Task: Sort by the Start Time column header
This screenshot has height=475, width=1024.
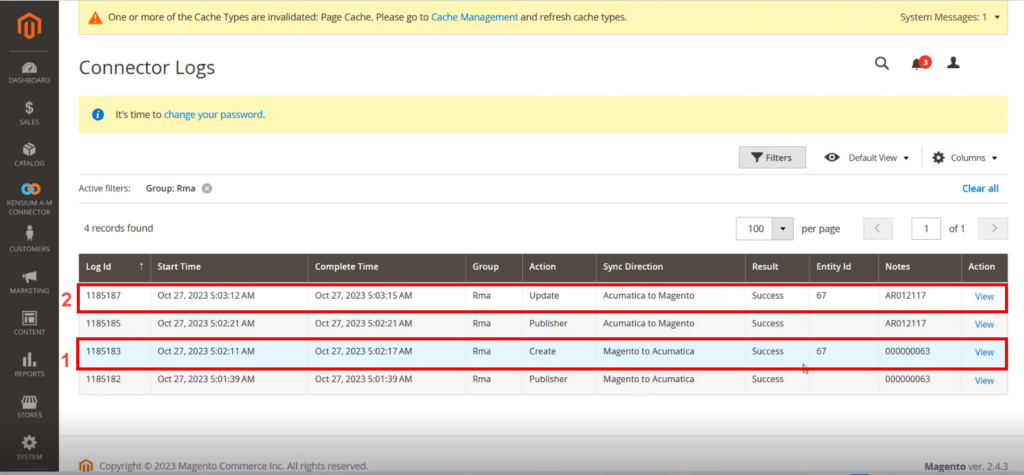Action: click(x=229, y=267)
